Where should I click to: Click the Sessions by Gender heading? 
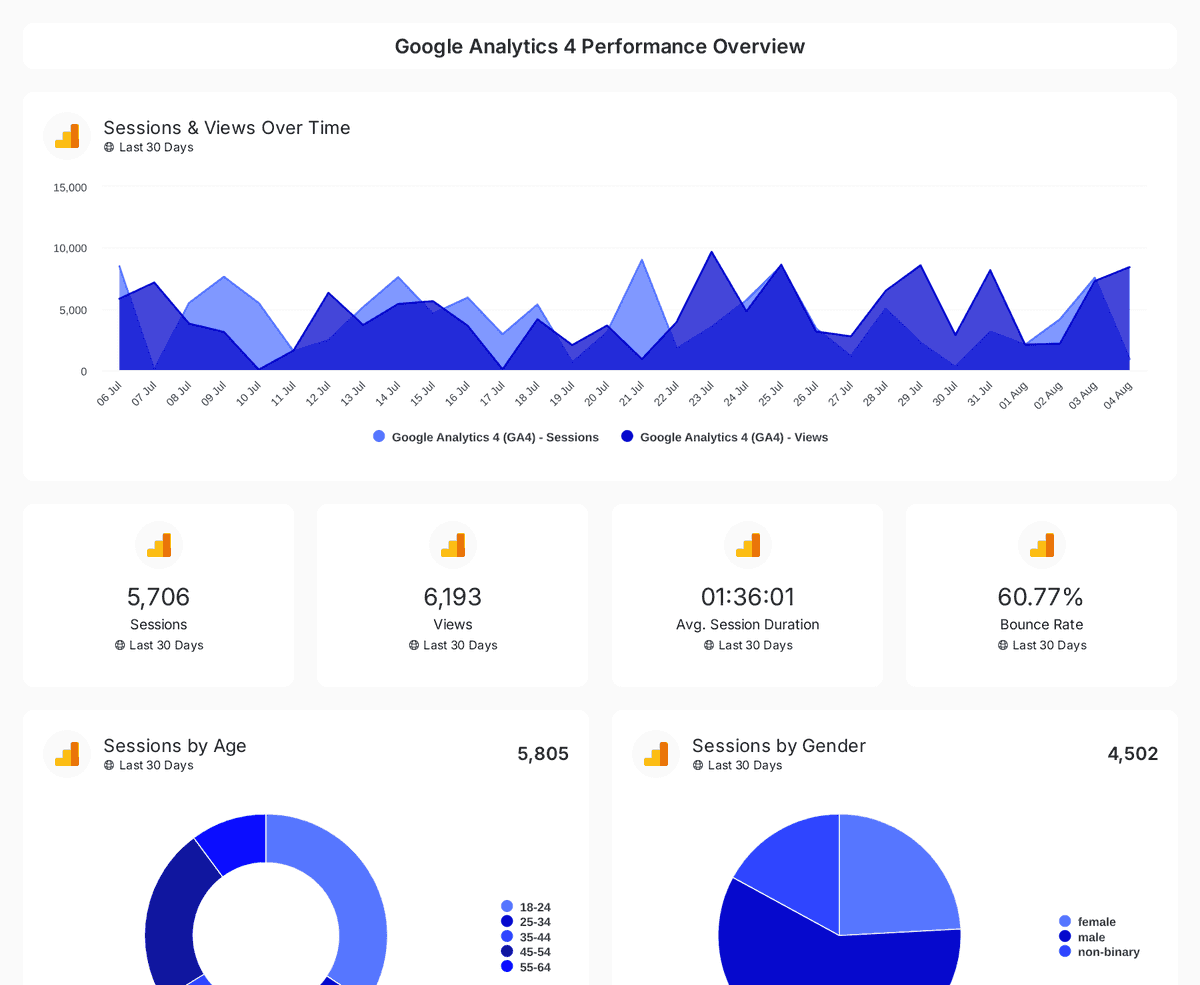tap(779, 746)
